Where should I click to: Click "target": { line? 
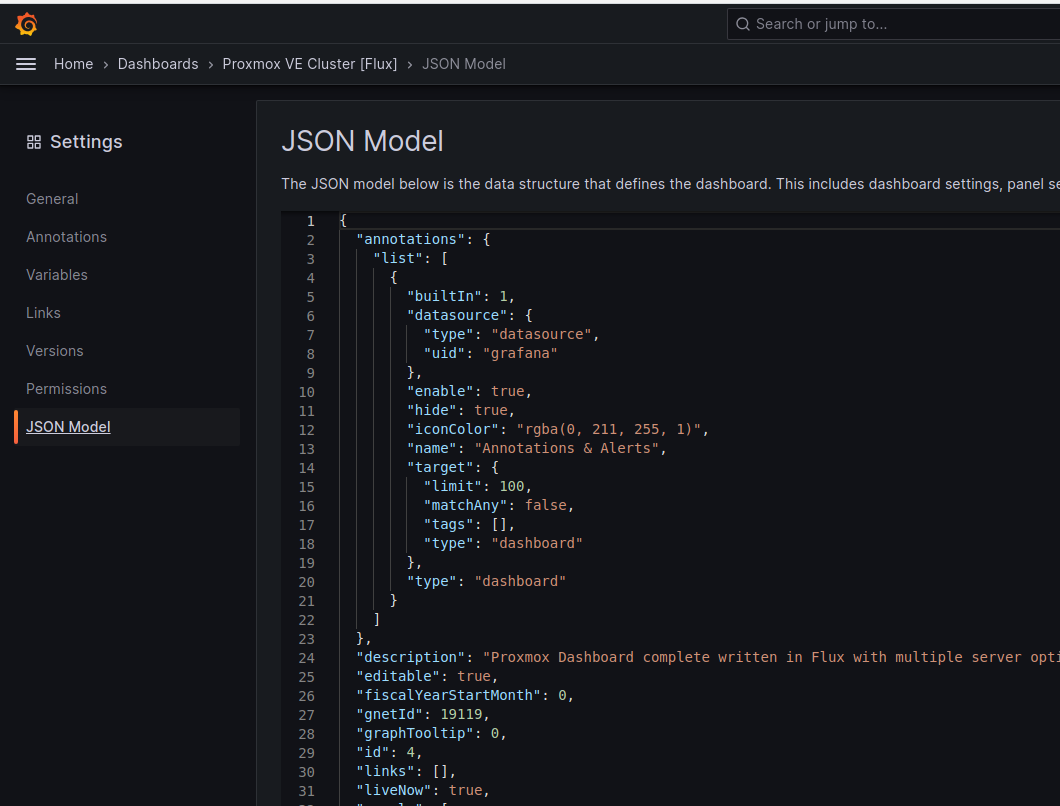452,467
